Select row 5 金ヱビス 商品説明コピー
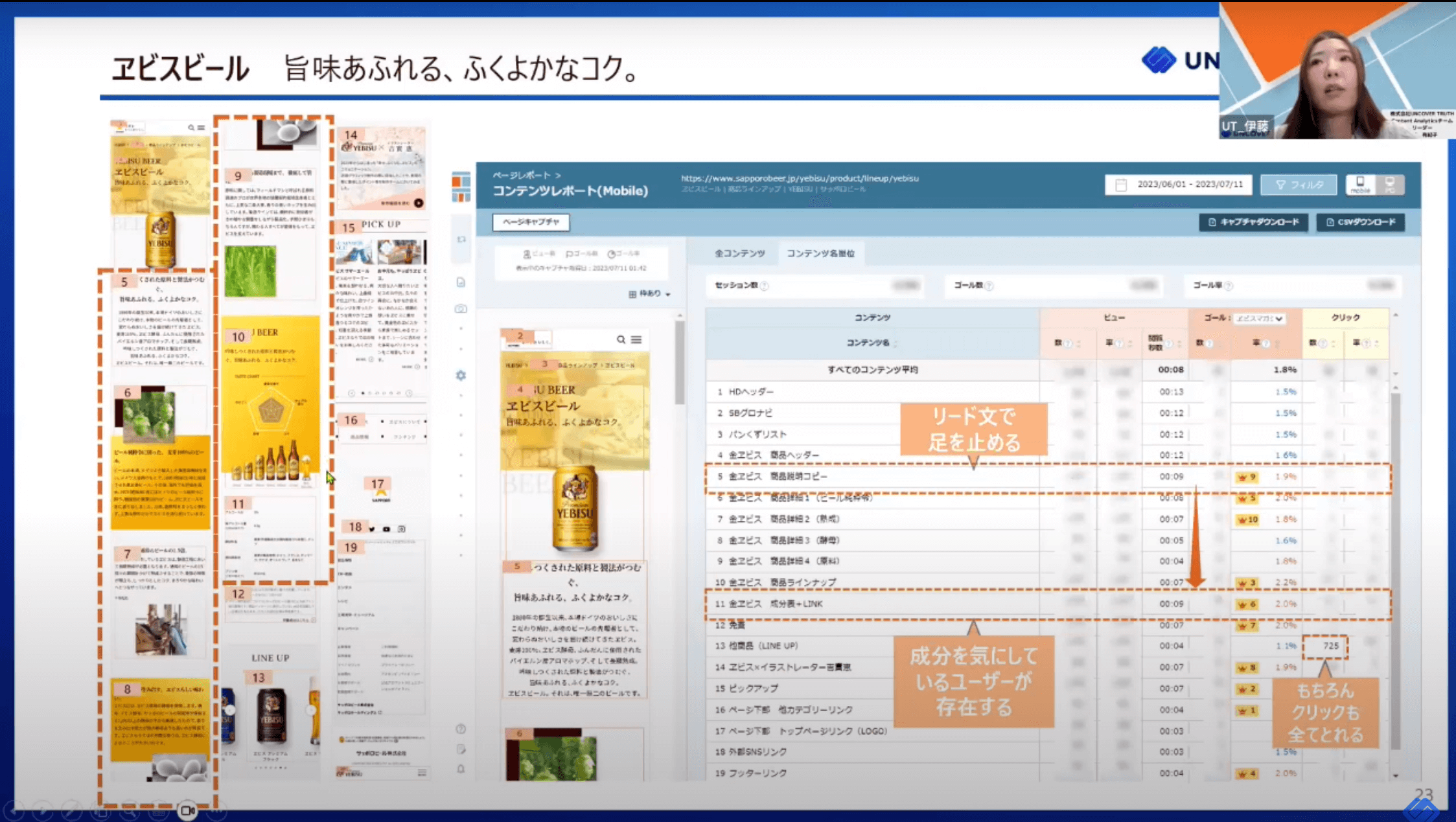The image size is (1456, 822). pos(1047,476)
